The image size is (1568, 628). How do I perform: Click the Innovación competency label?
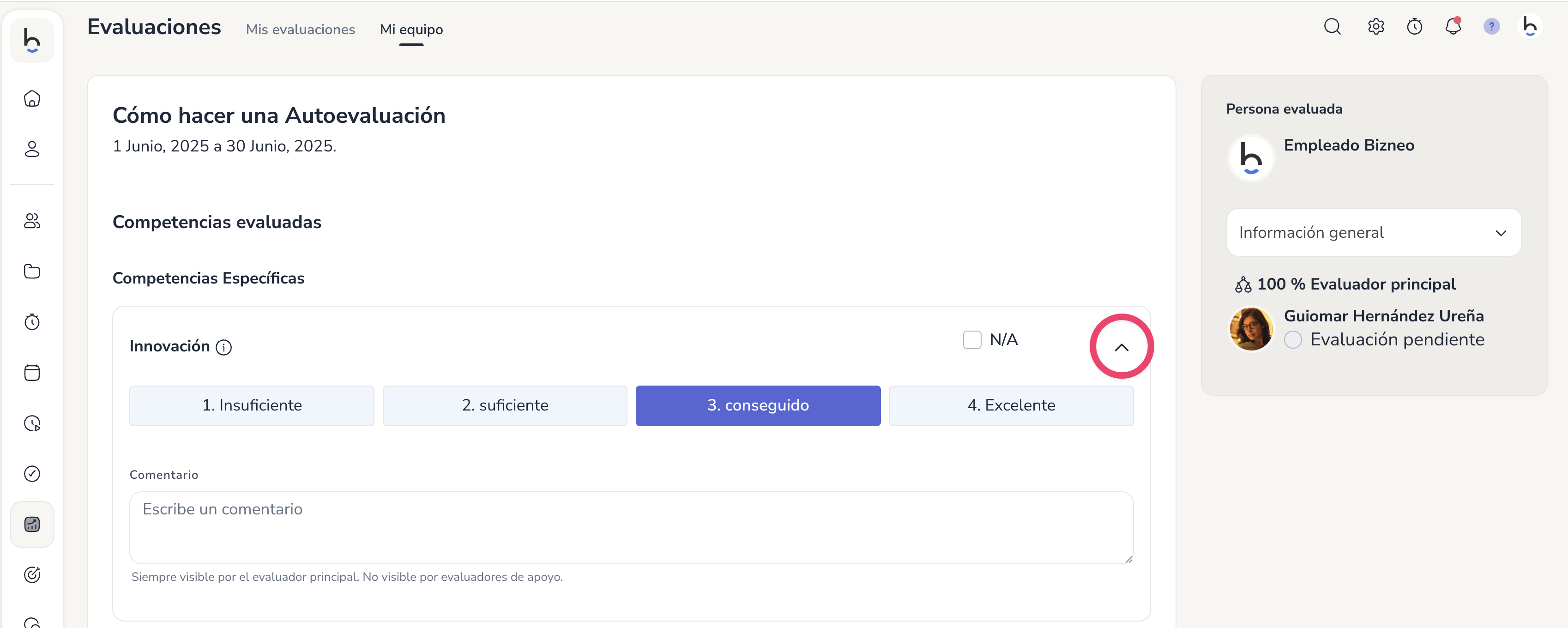169,346
